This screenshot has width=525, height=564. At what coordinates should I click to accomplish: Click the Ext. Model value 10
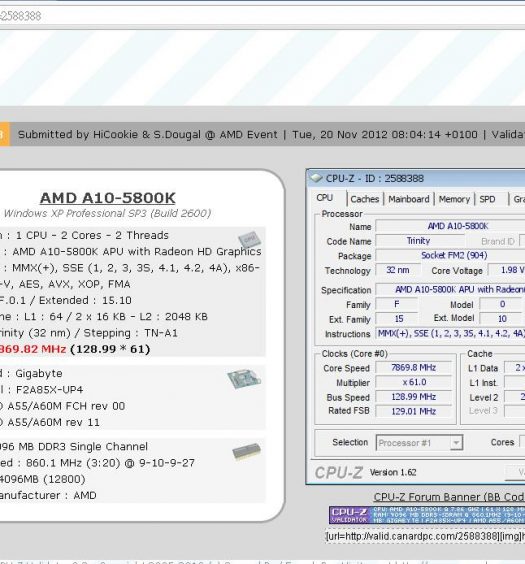click(502, 319)
